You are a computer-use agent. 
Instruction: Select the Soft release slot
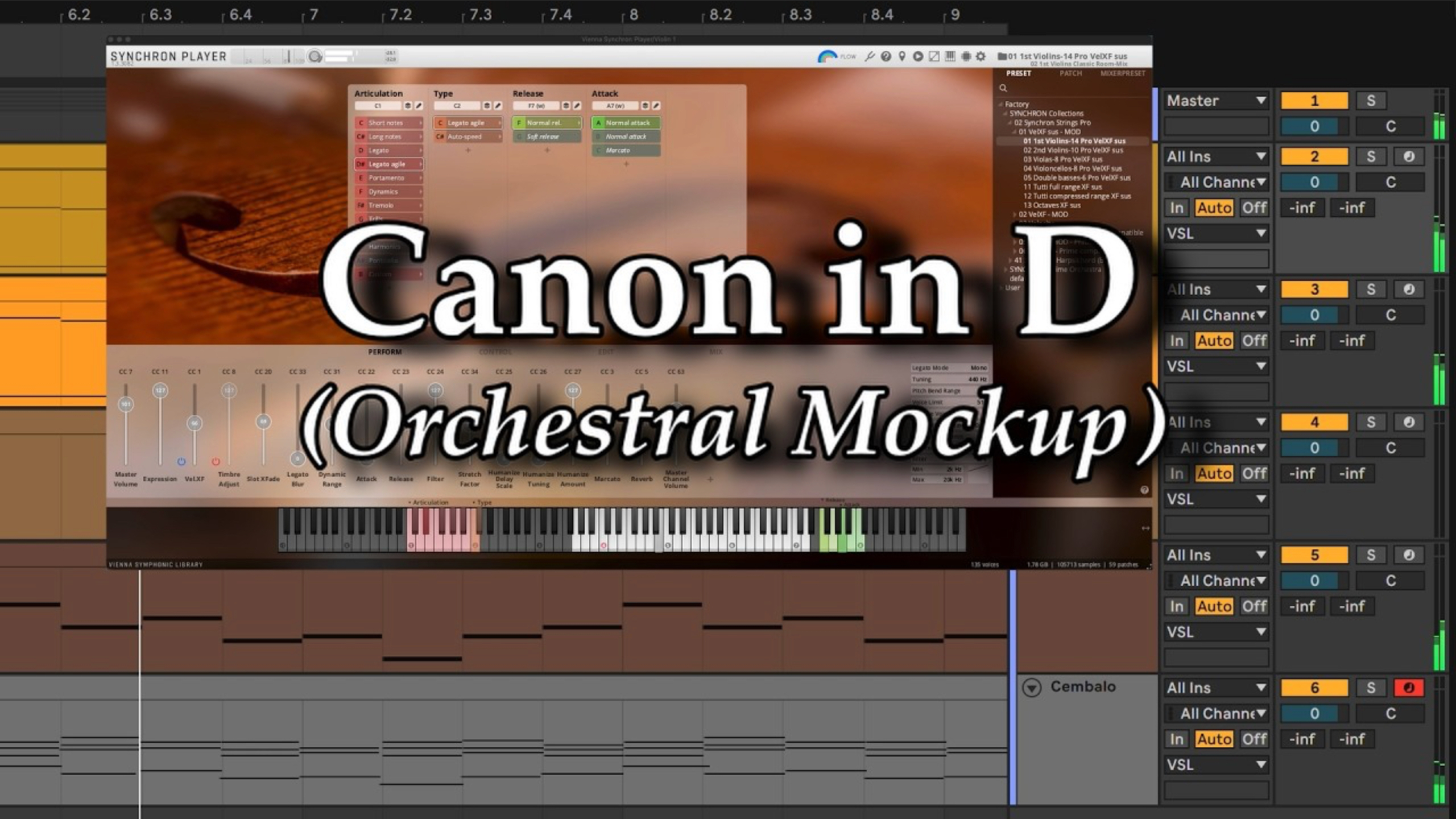point(547,136)
